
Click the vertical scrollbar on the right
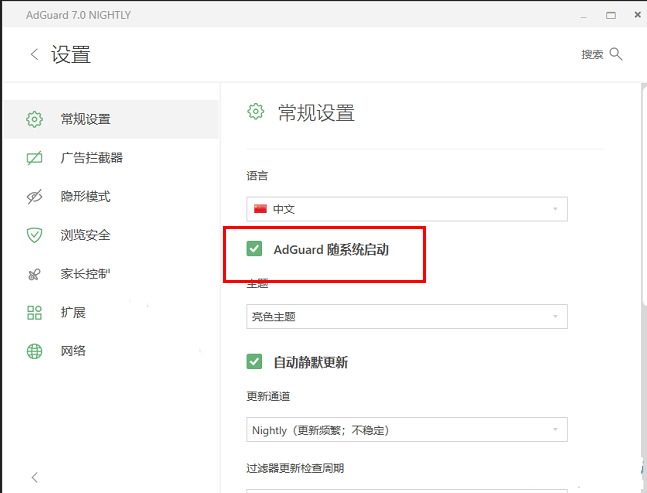(645, 194)
